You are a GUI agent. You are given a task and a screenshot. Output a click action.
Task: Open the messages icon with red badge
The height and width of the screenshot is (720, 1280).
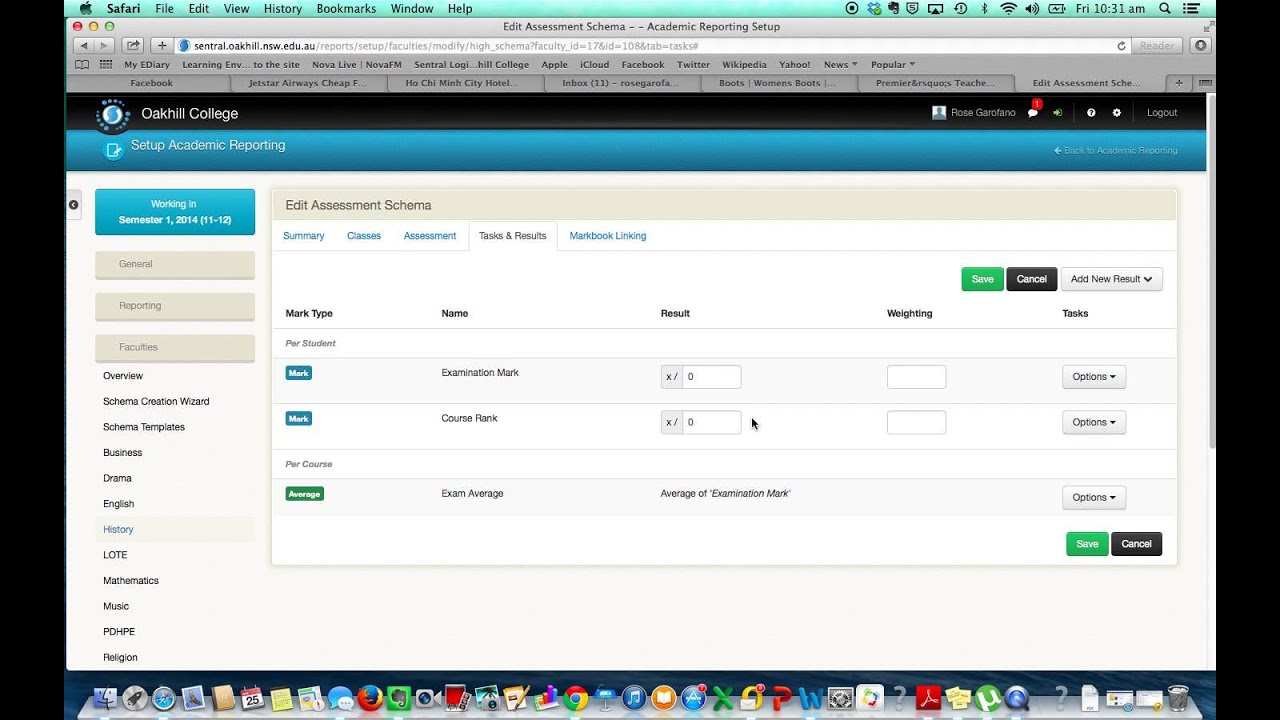[x=1034, y=112]
